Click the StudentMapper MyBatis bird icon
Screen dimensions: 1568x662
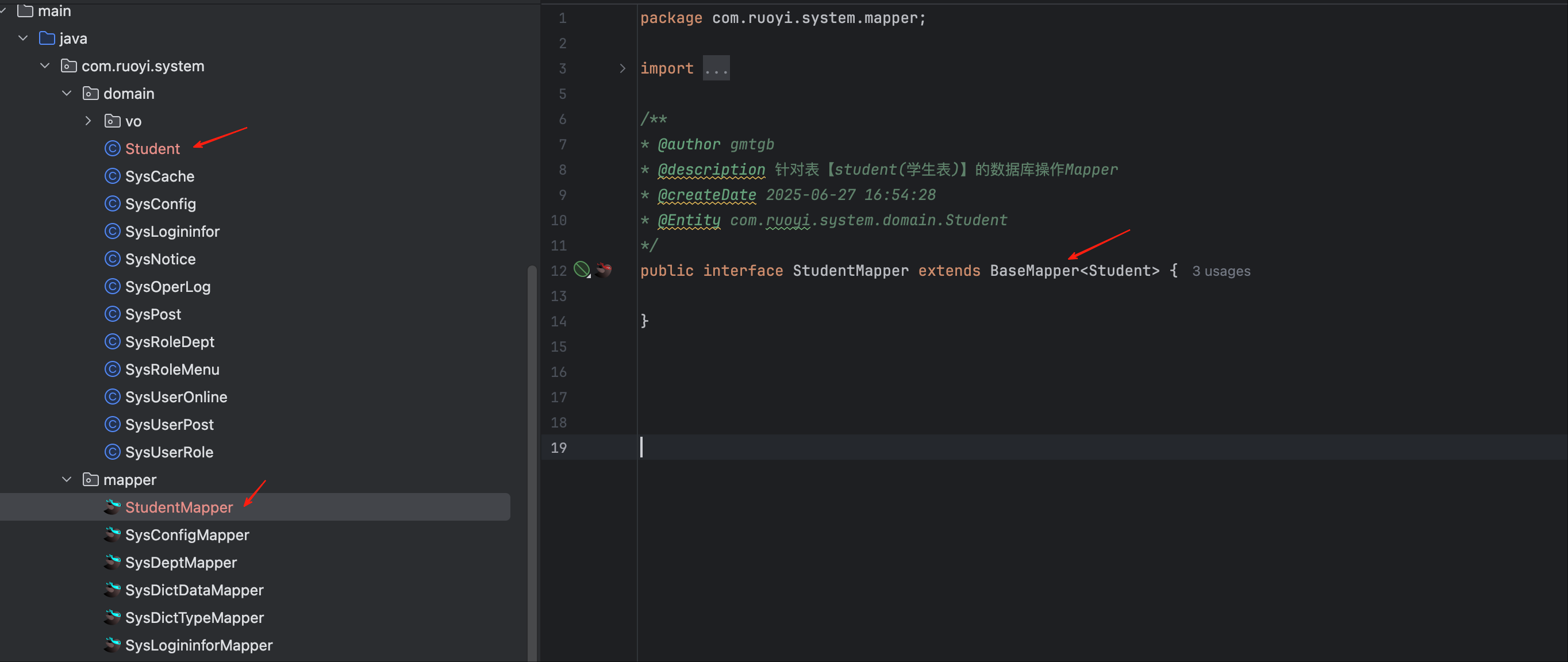pyautogui.click(x=112, y=507)
